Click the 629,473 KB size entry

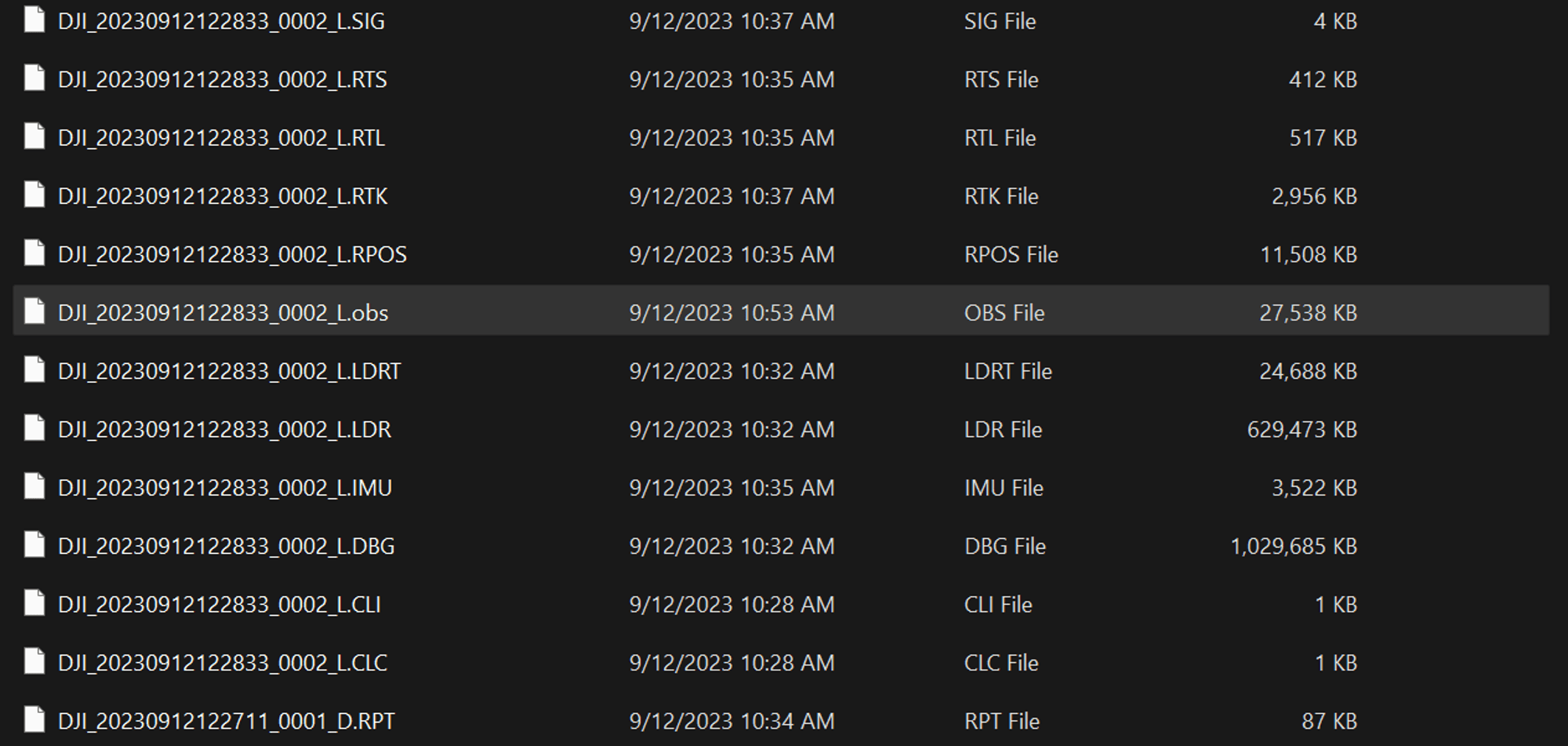[x=1301, y=430]
